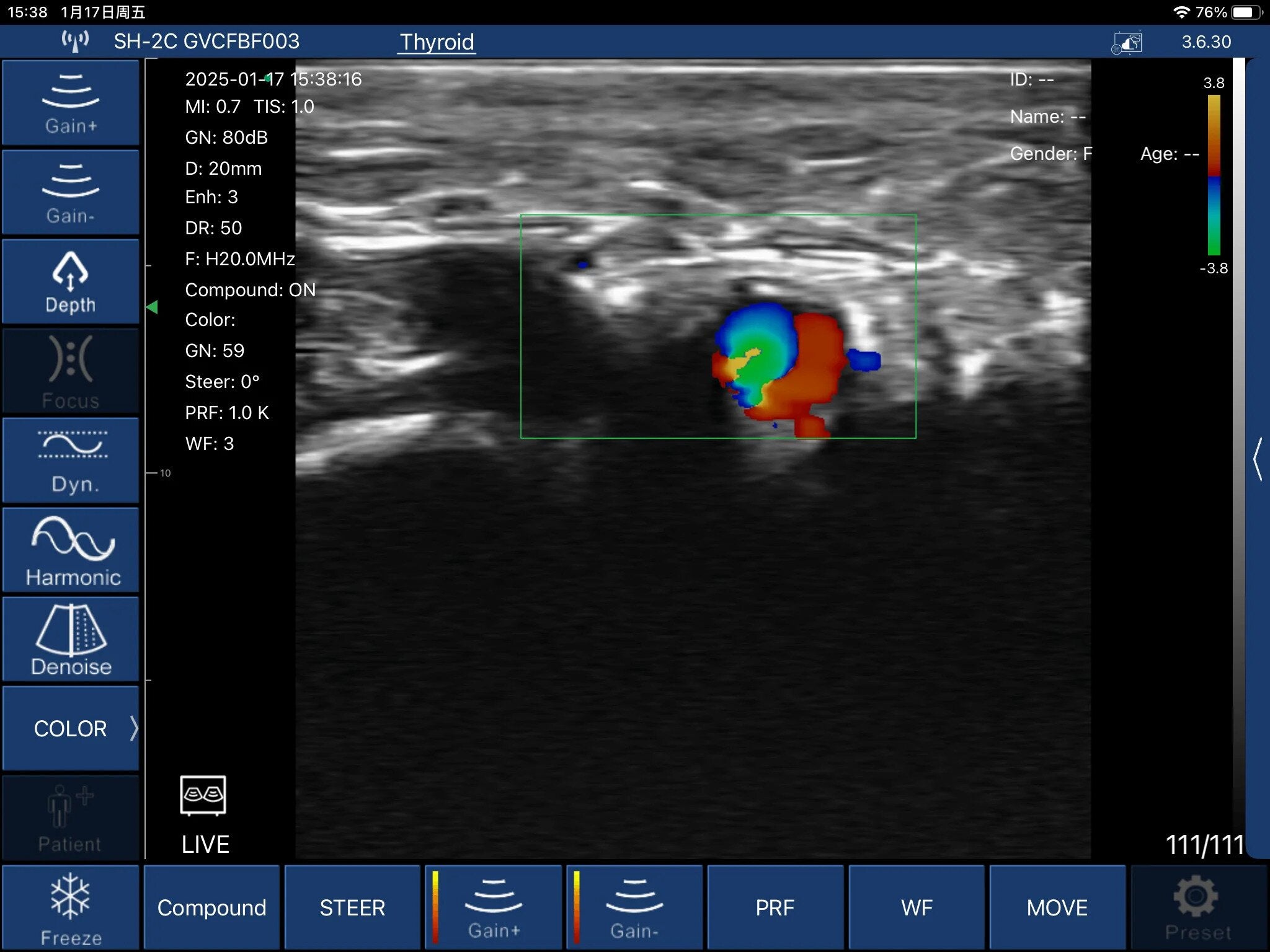Increase B-mode gain with Gain+ in left sidebar
This screenshot has width=1270, height=952.
click(71, 103)
